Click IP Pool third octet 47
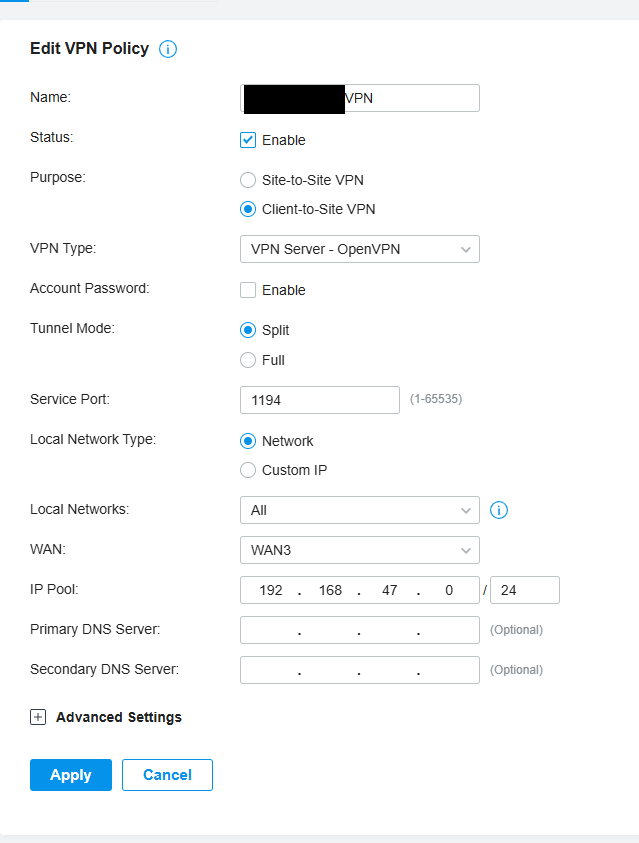 coord(389,590)
